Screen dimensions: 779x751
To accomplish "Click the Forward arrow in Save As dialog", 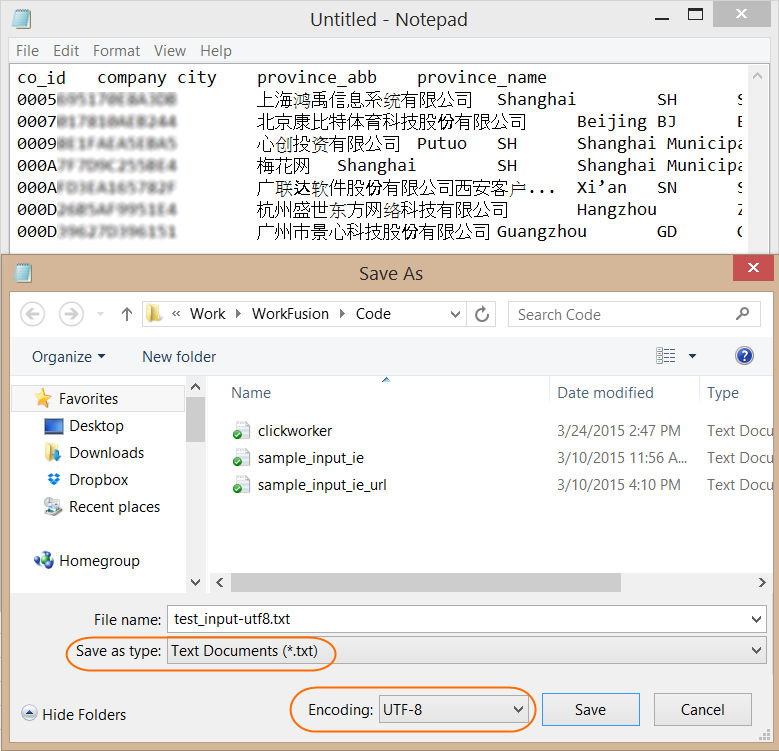I will 71,314.
